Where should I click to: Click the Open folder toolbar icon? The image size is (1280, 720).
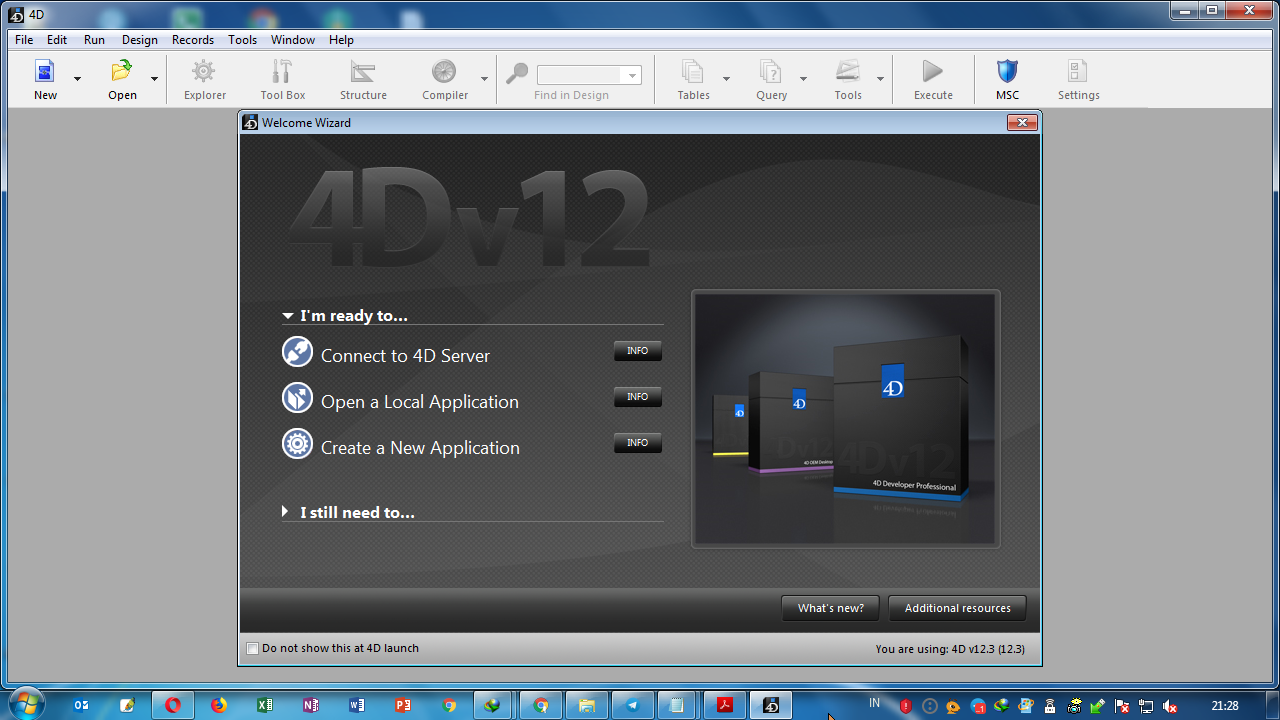[122, 71]
